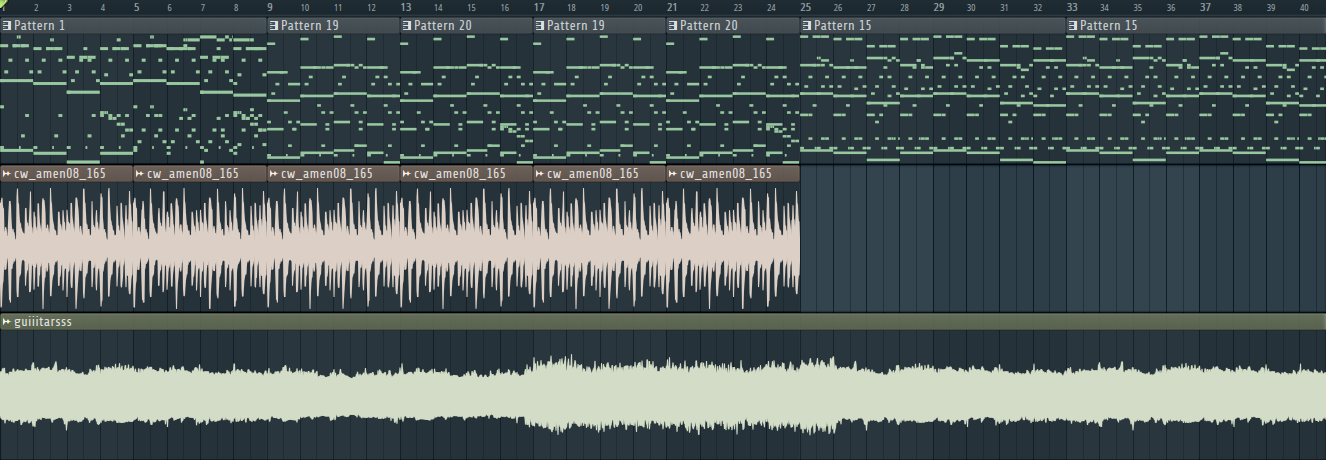Screen dimensions: 1326x460
Task: Jump to bar 37 on the timeline ruler
Action: coord(1205,7)
